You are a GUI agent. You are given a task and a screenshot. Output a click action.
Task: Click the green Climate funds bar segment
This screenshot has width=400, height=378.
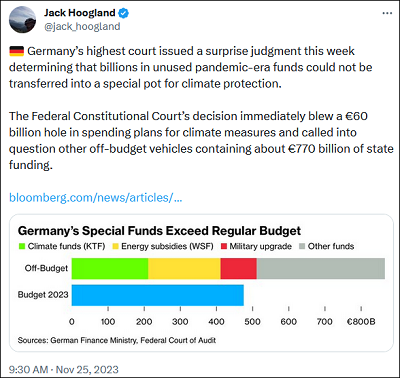pyautogui.click(x=110, y=268)
